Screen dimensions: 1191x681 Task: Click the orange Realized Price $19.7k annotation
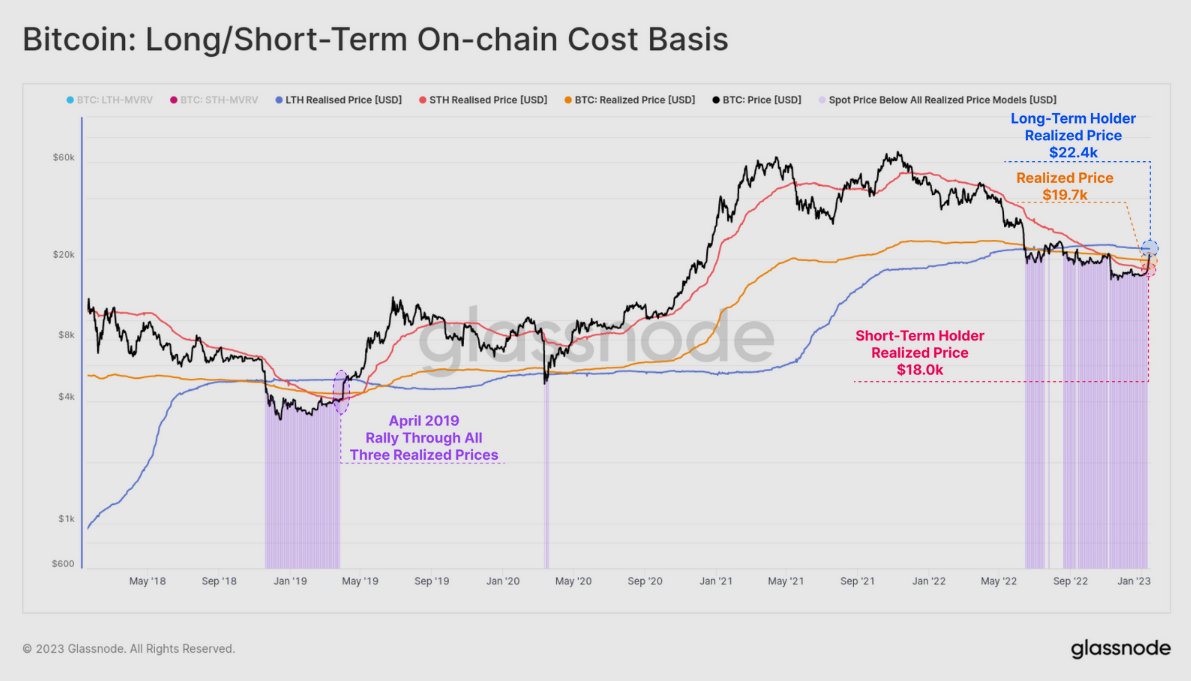tap(1064, 186)
